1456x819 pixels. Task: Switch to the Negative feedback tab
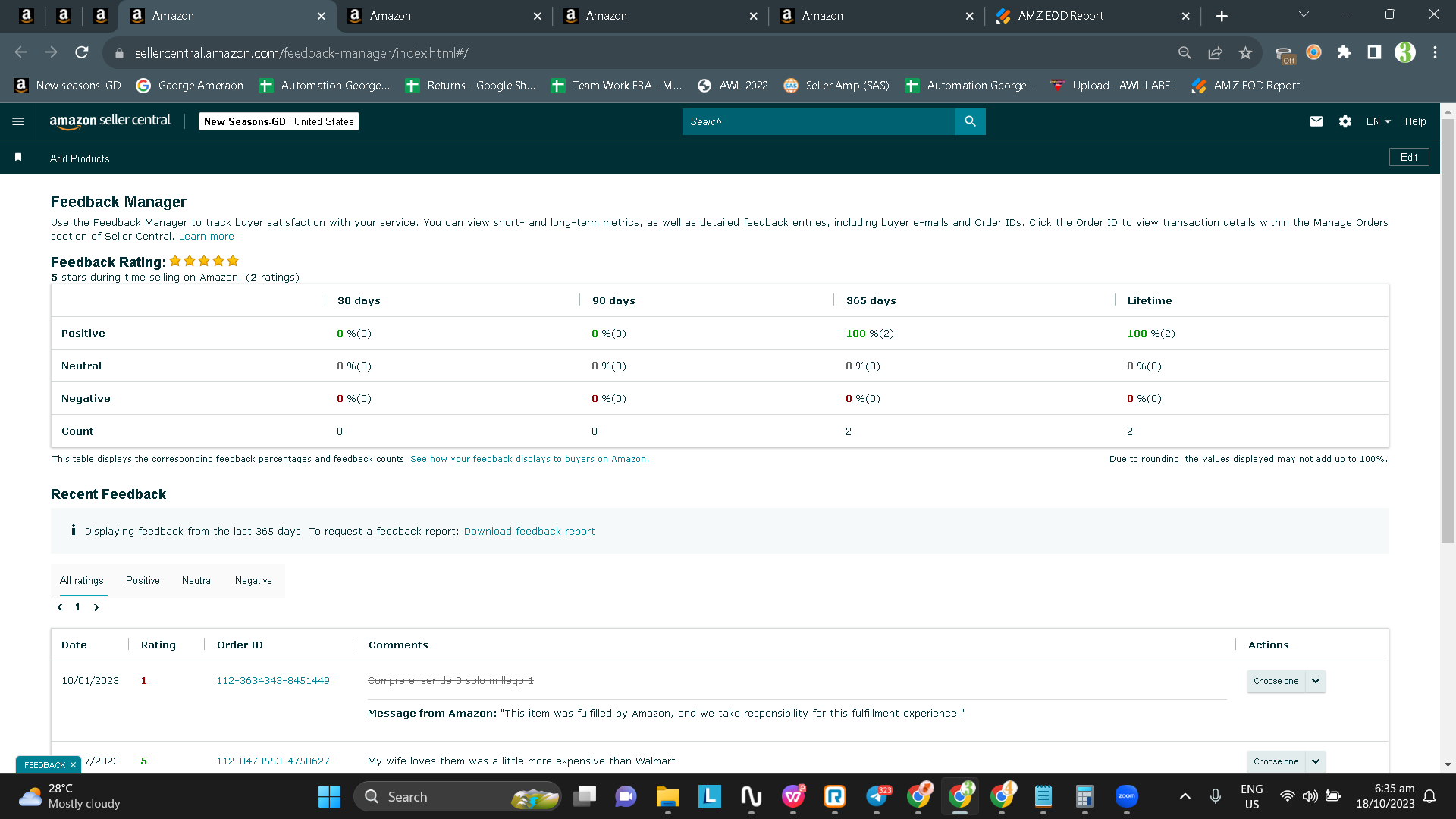[253, 580]
